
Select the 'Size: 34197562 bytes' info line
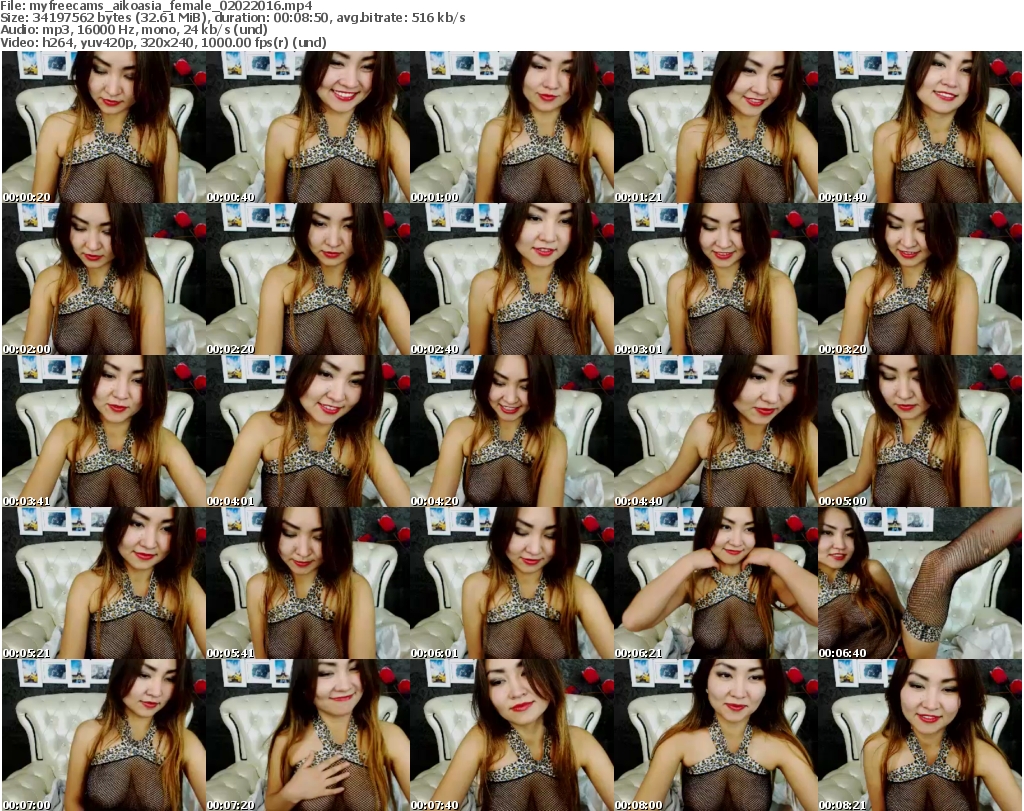tap(232, 18)
